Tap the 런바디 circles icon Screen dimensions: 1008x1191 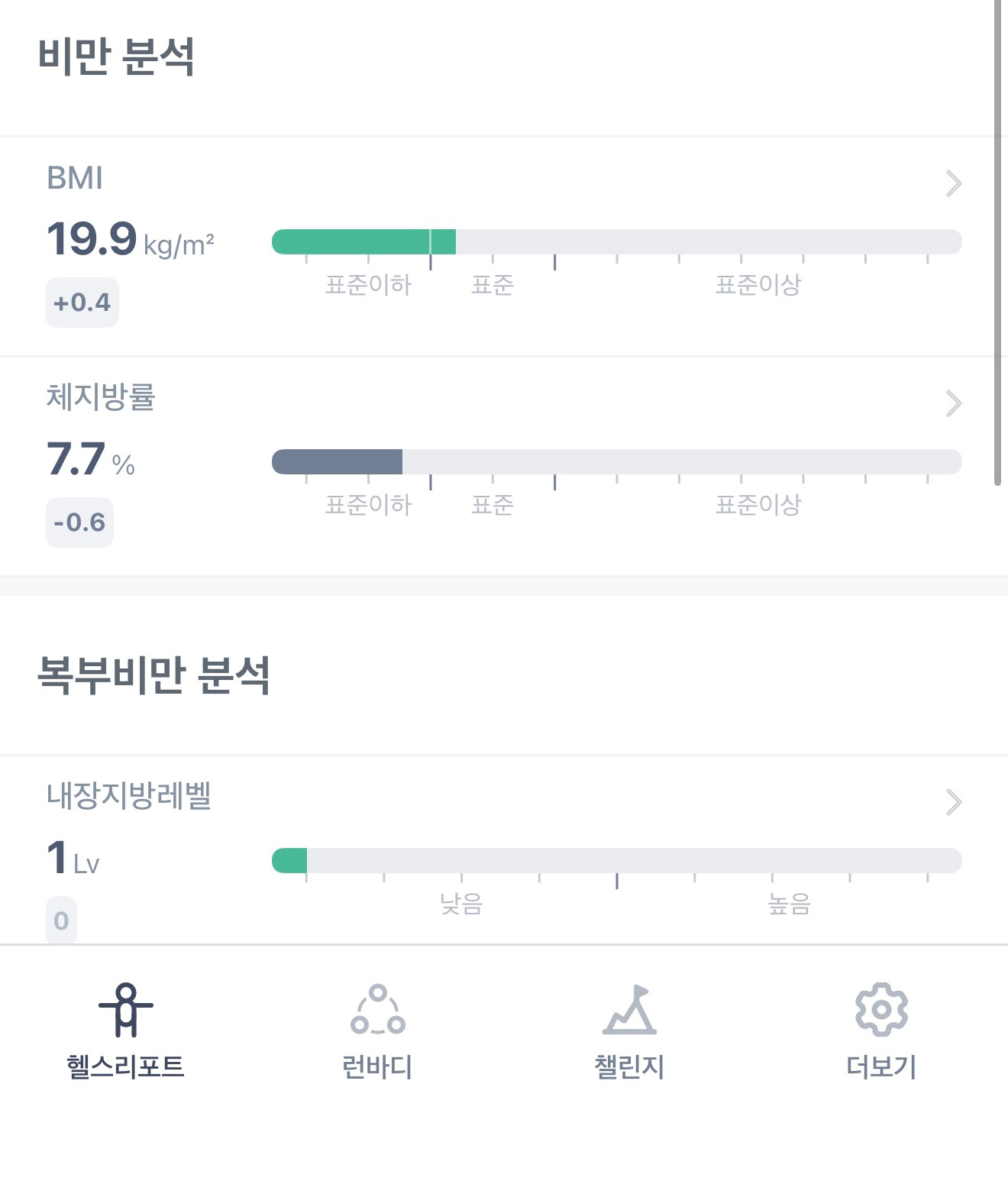(378, 1009)
